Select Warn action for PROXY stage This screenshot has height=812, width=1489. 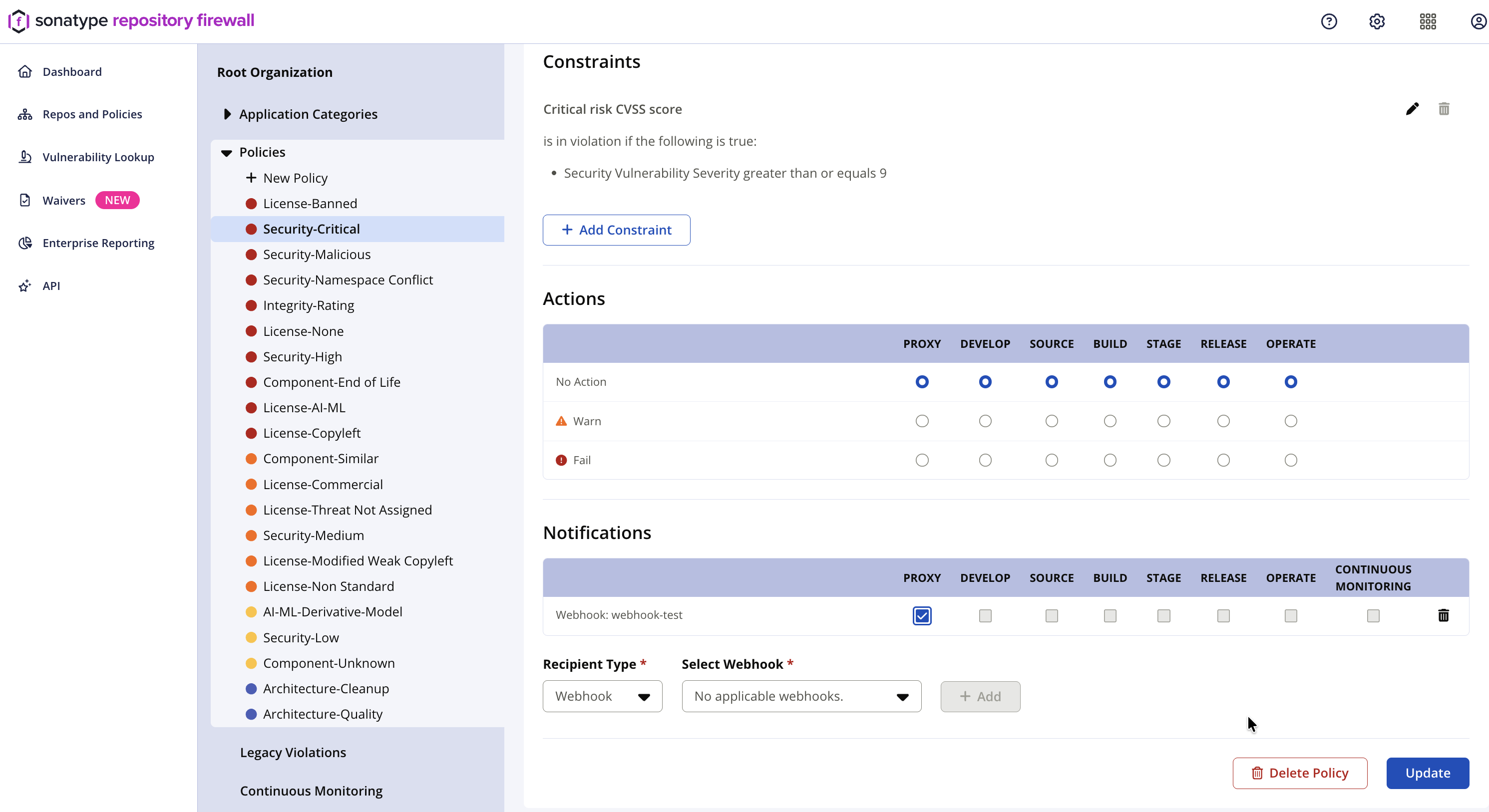[x=922, y=421]
